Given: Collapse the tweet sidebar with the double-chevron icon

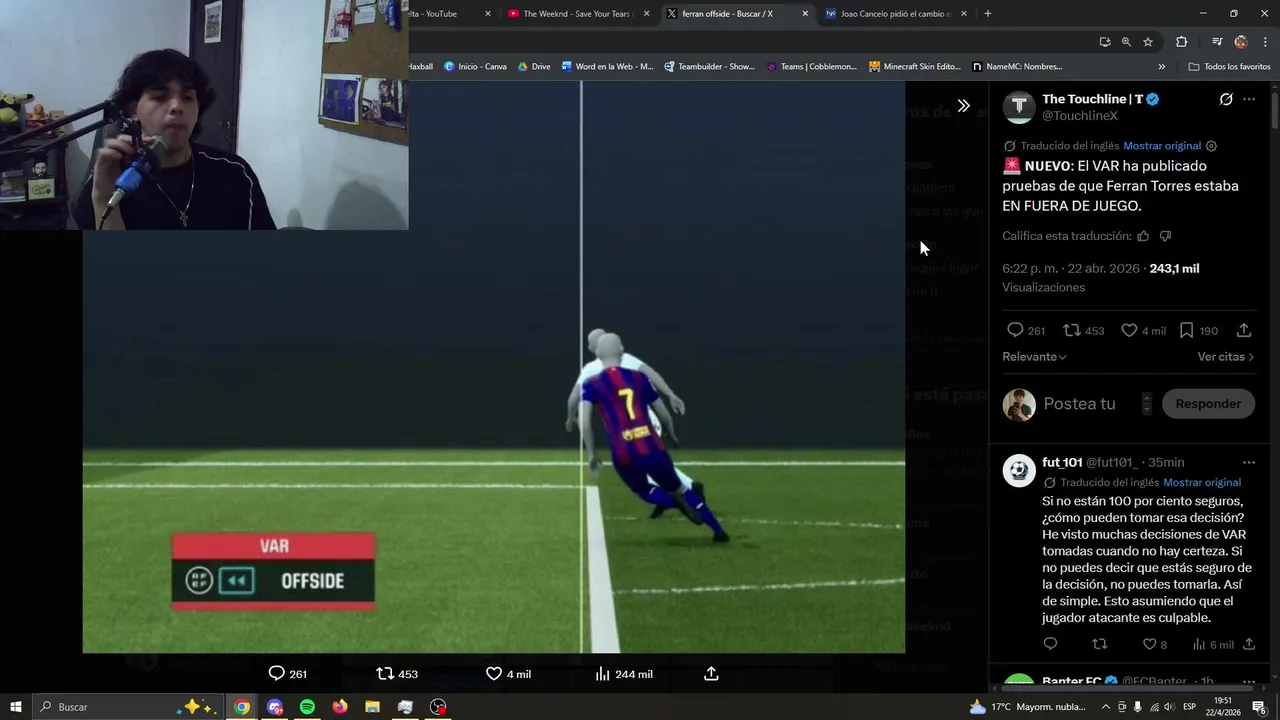Looking at the screenshot, I should 963,105.
